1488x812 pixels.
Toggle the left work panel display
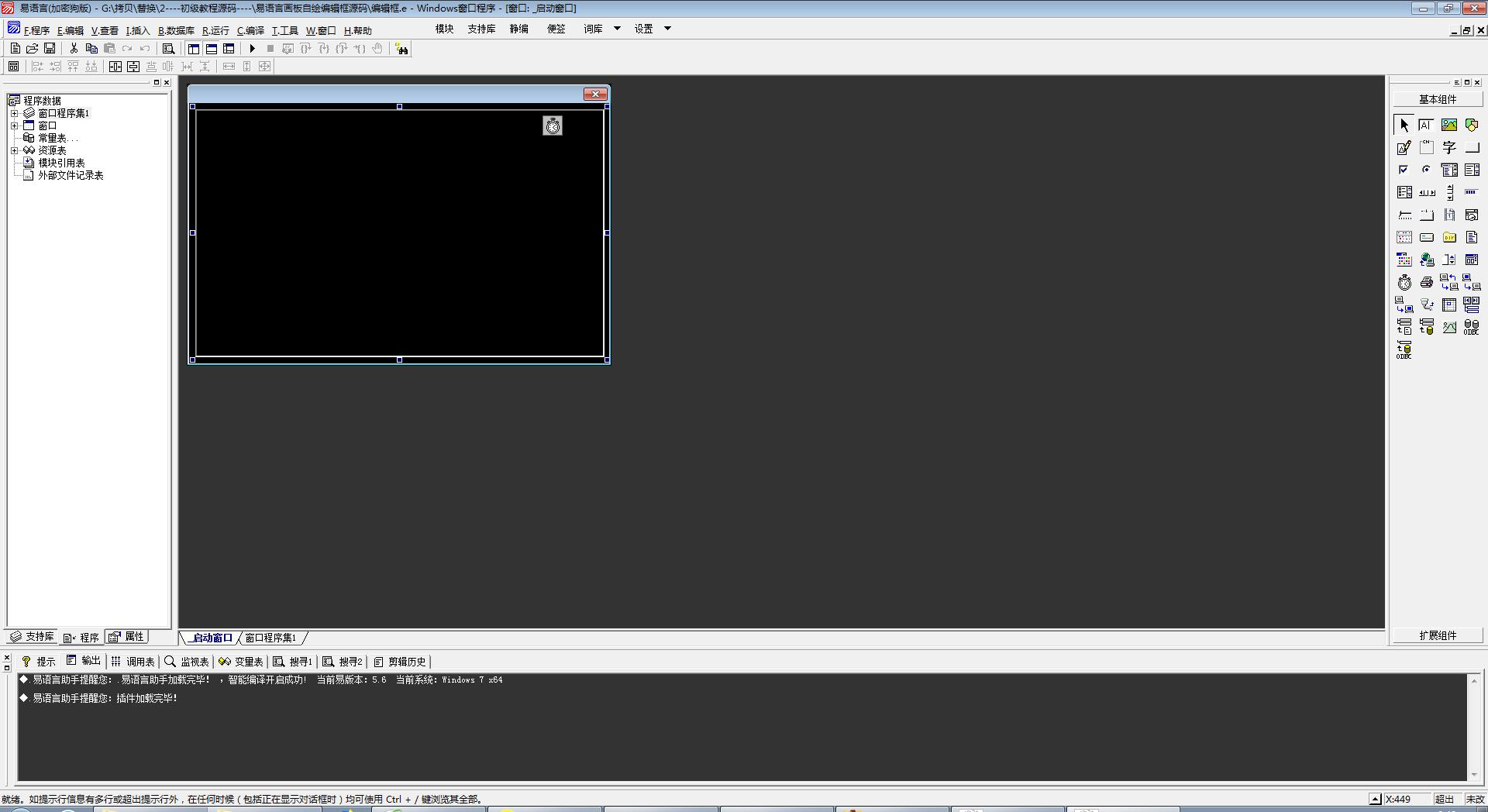click(194, 48)
